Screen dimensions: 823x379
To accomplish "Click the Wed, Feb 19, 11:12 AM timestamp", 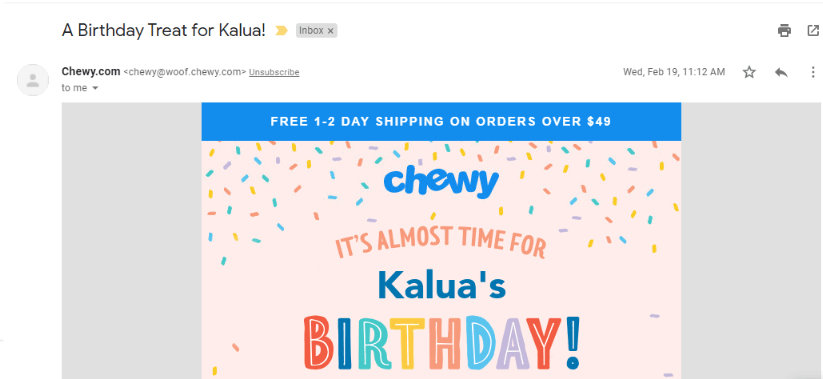I will [x=674, y=72].
